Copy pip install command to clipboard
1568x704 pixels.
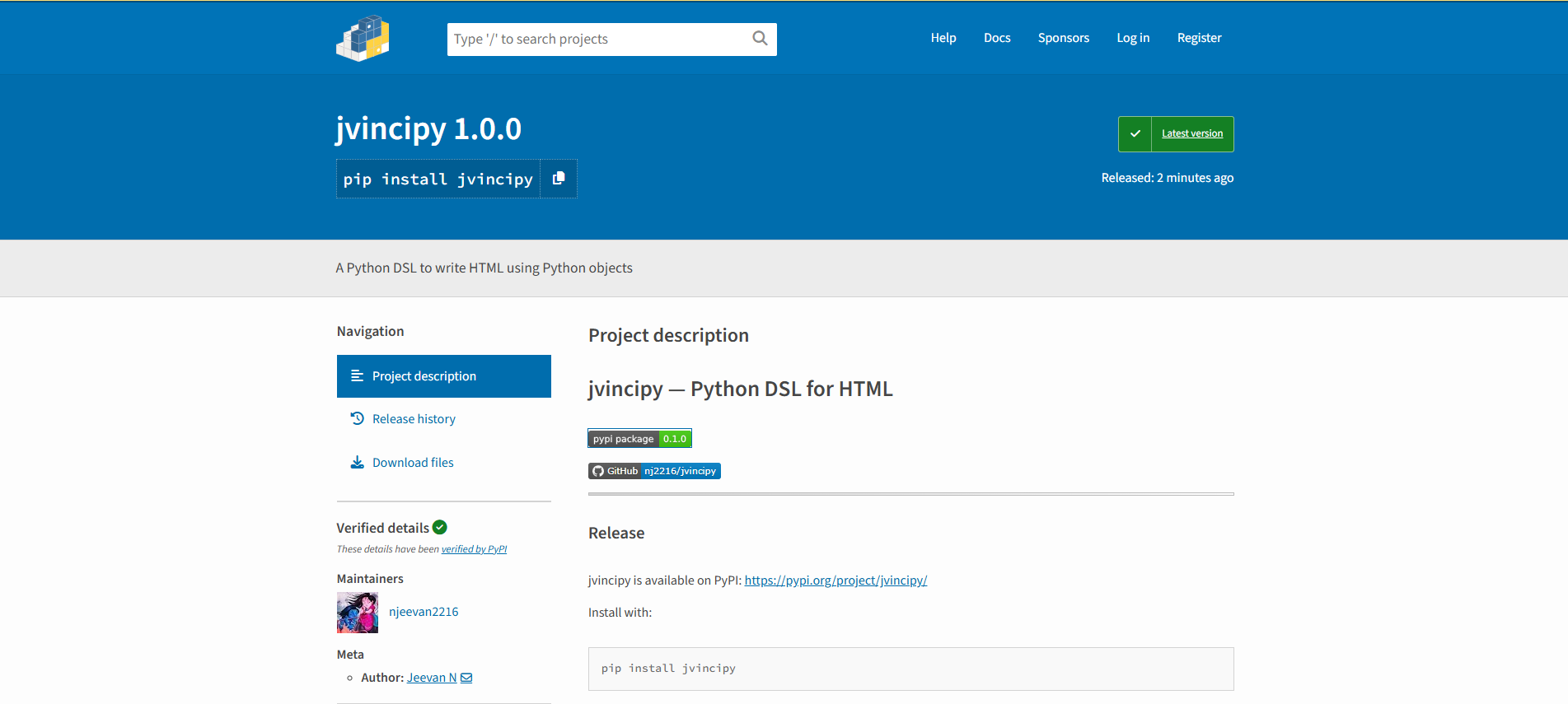pyautogui.click(x=559, y=179)
